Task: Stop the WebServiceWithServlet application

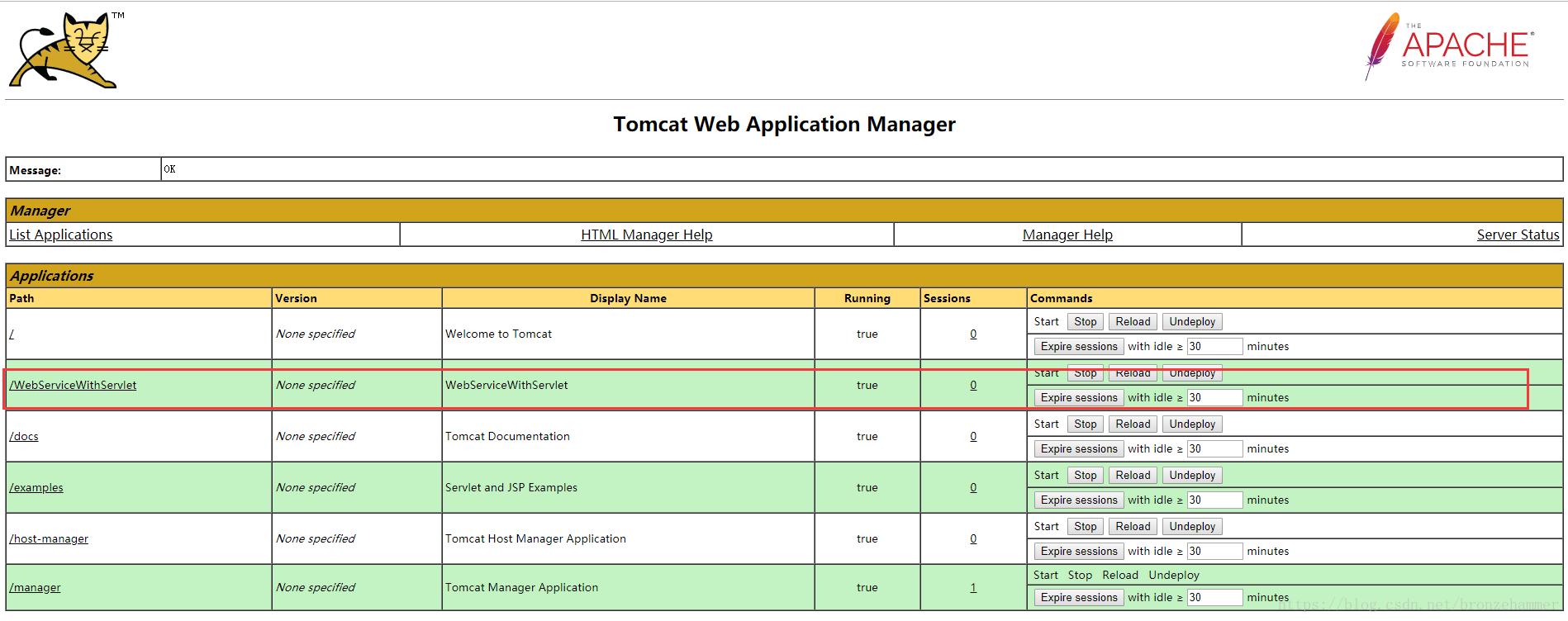Action: point(1086,373)
